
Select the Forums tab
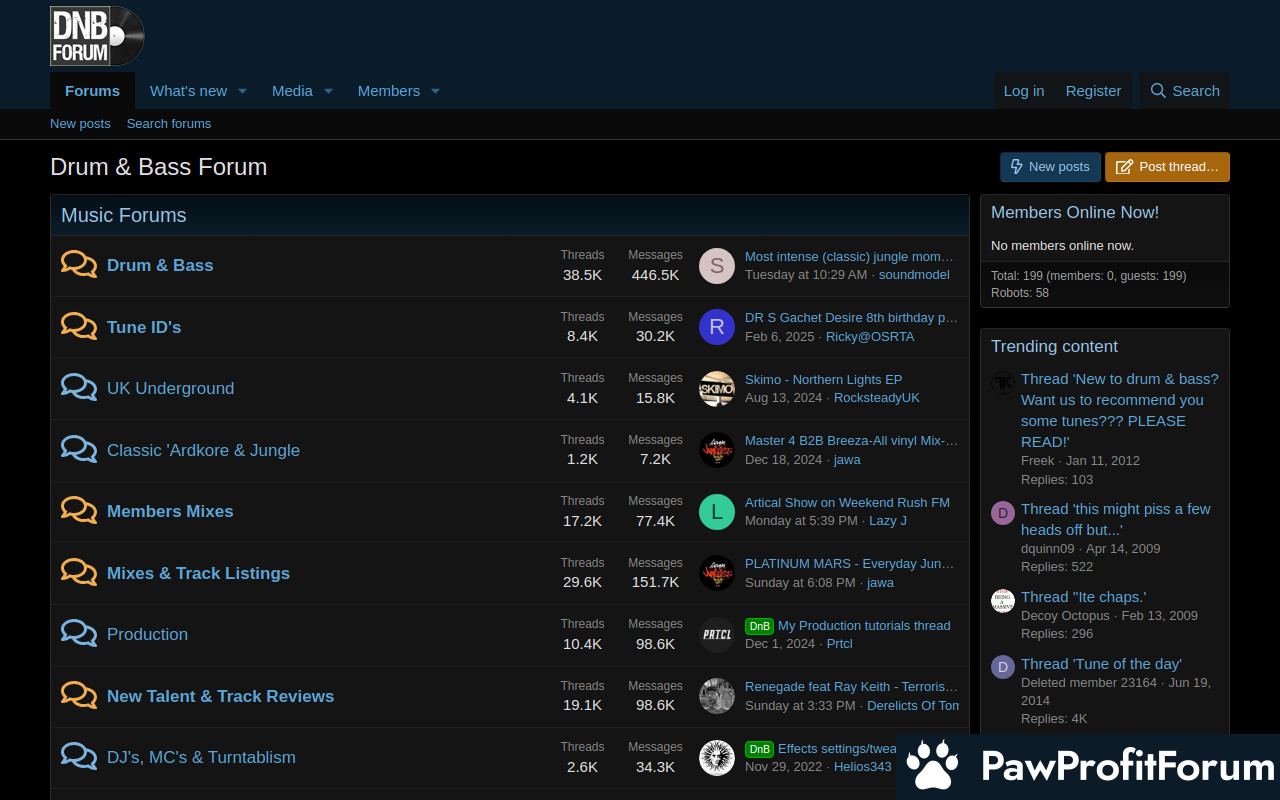point(92,91)
